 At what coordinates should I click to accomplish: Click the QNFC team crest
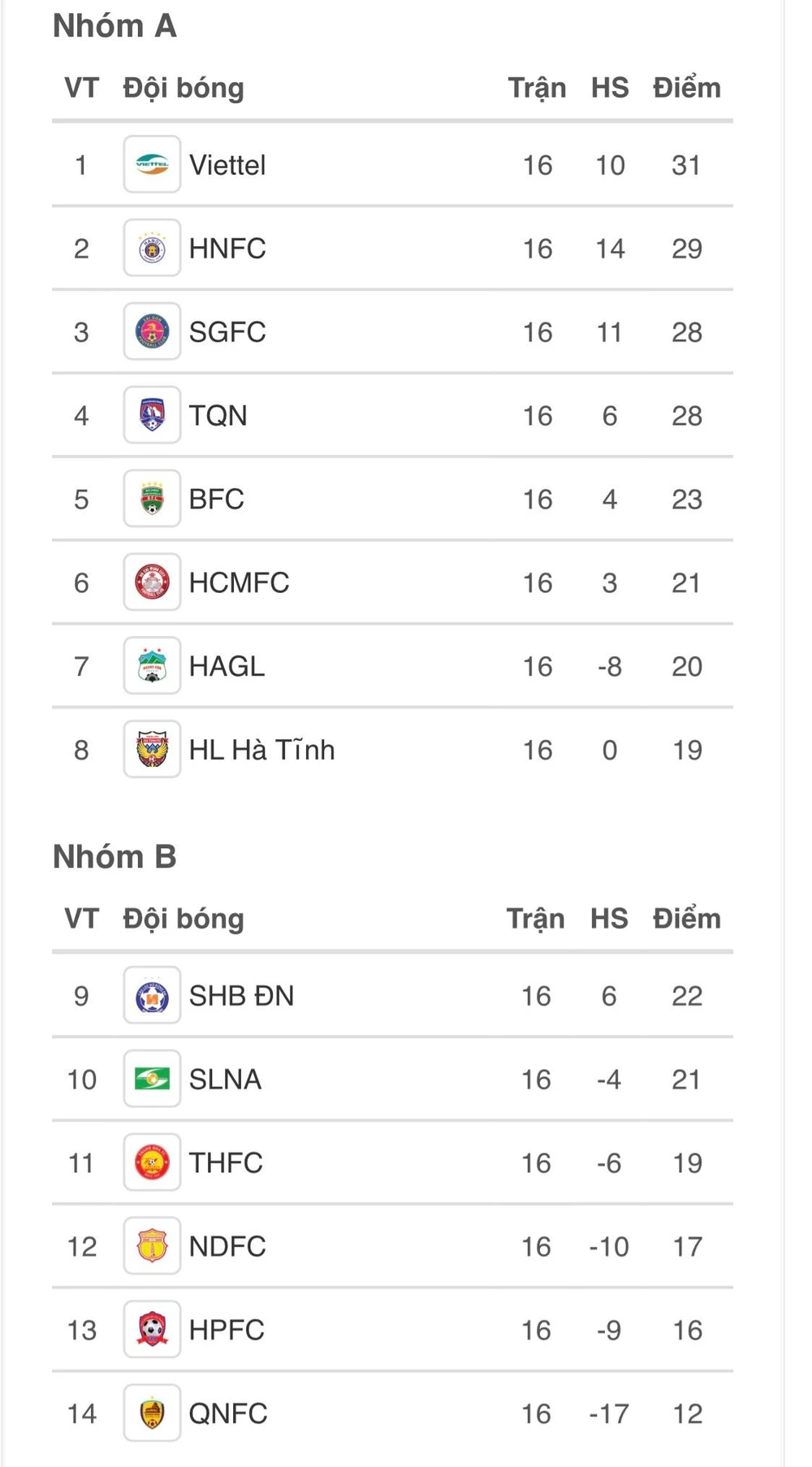point(152,1413)
